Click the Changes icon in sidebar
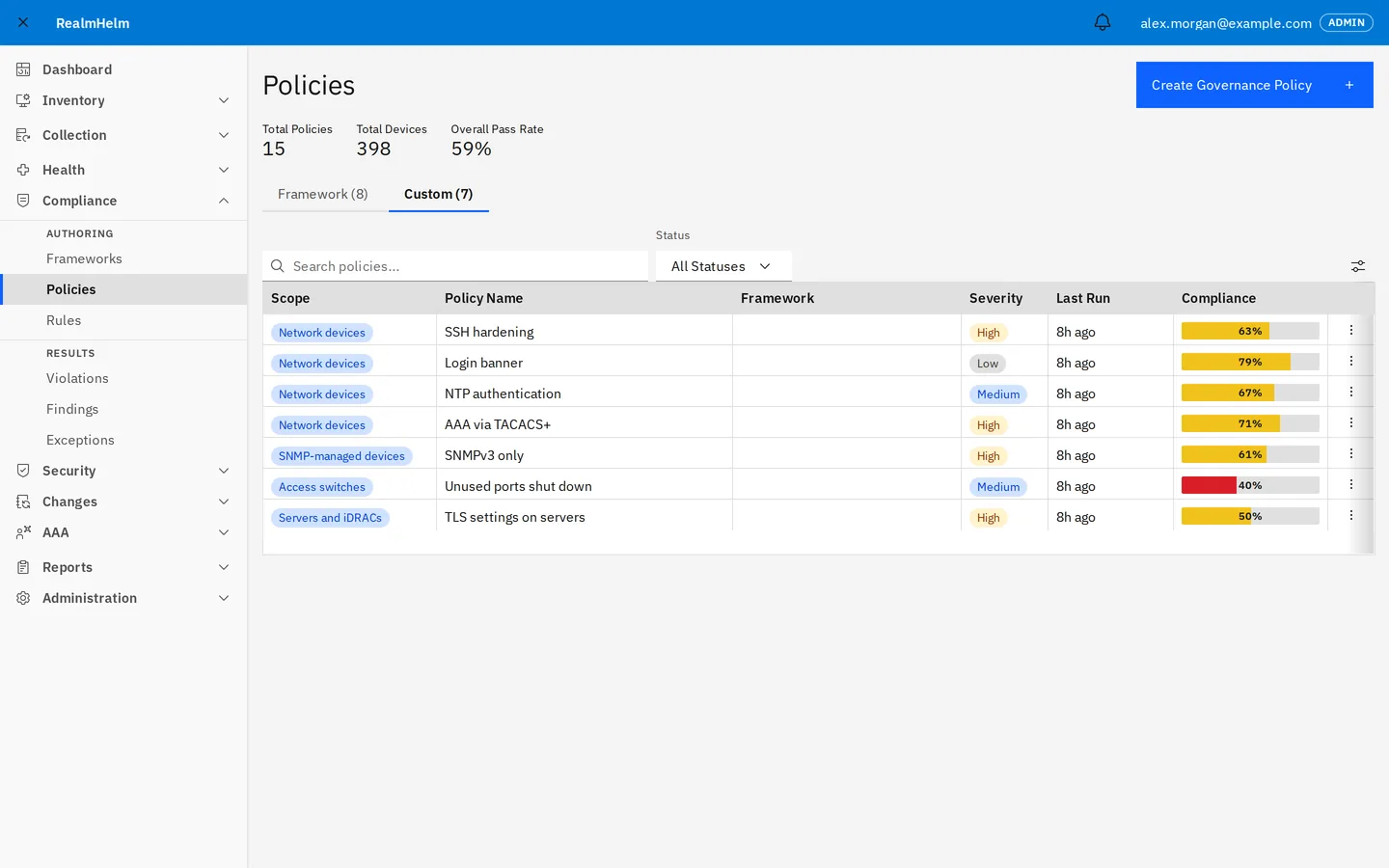This screenshot has height=868, width=1389. point(23,502)
